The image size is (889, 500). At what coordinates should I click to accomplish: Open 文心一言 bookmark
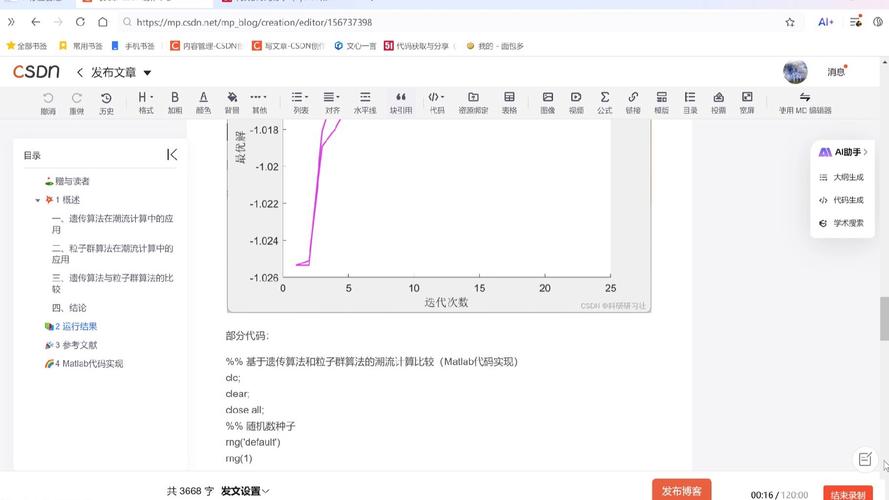pyautogui.click(x=355, y=46)
